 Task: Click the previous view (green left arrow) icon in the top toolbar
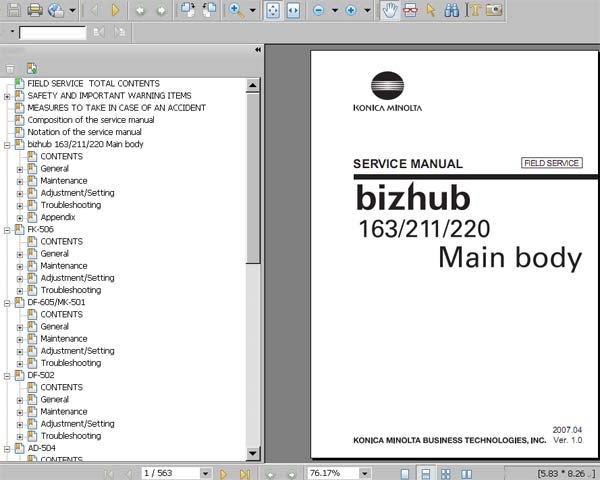(x=140, y=10)
